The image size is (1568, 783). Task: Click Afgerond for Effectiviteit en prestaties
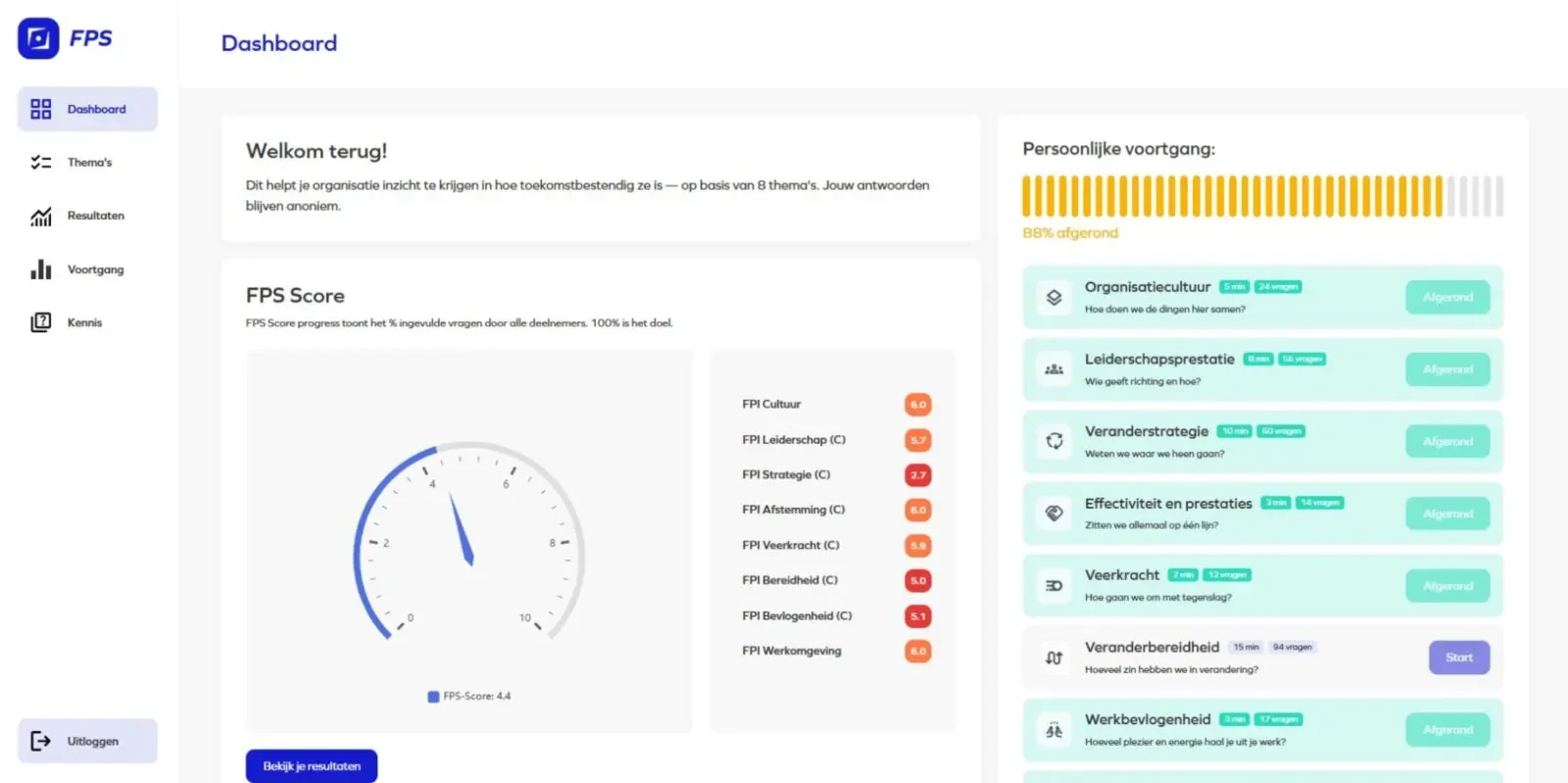pos(1447,514)
